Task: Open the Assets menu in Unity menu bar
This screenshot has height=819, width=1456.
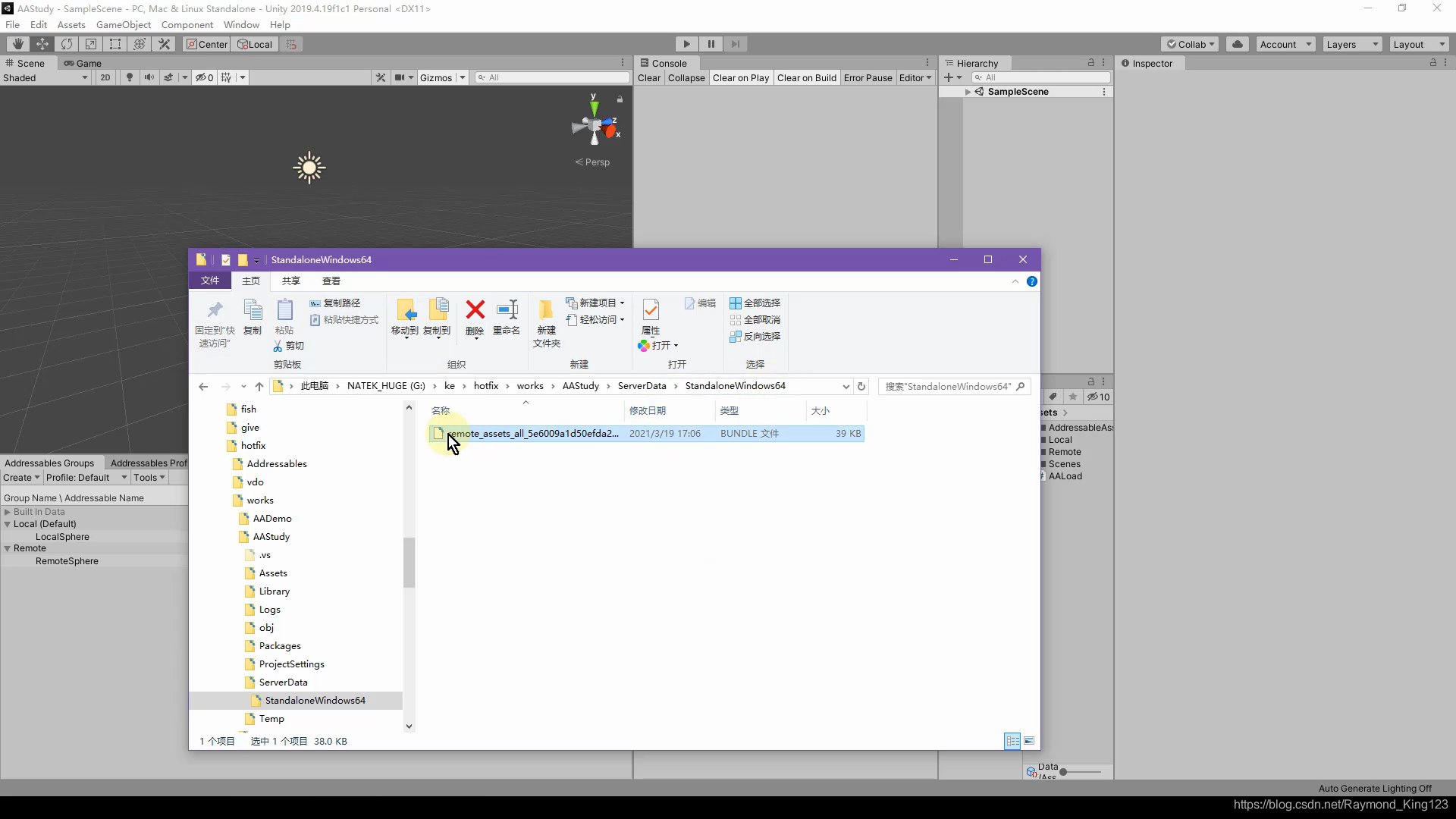Action: pos(71,24)
